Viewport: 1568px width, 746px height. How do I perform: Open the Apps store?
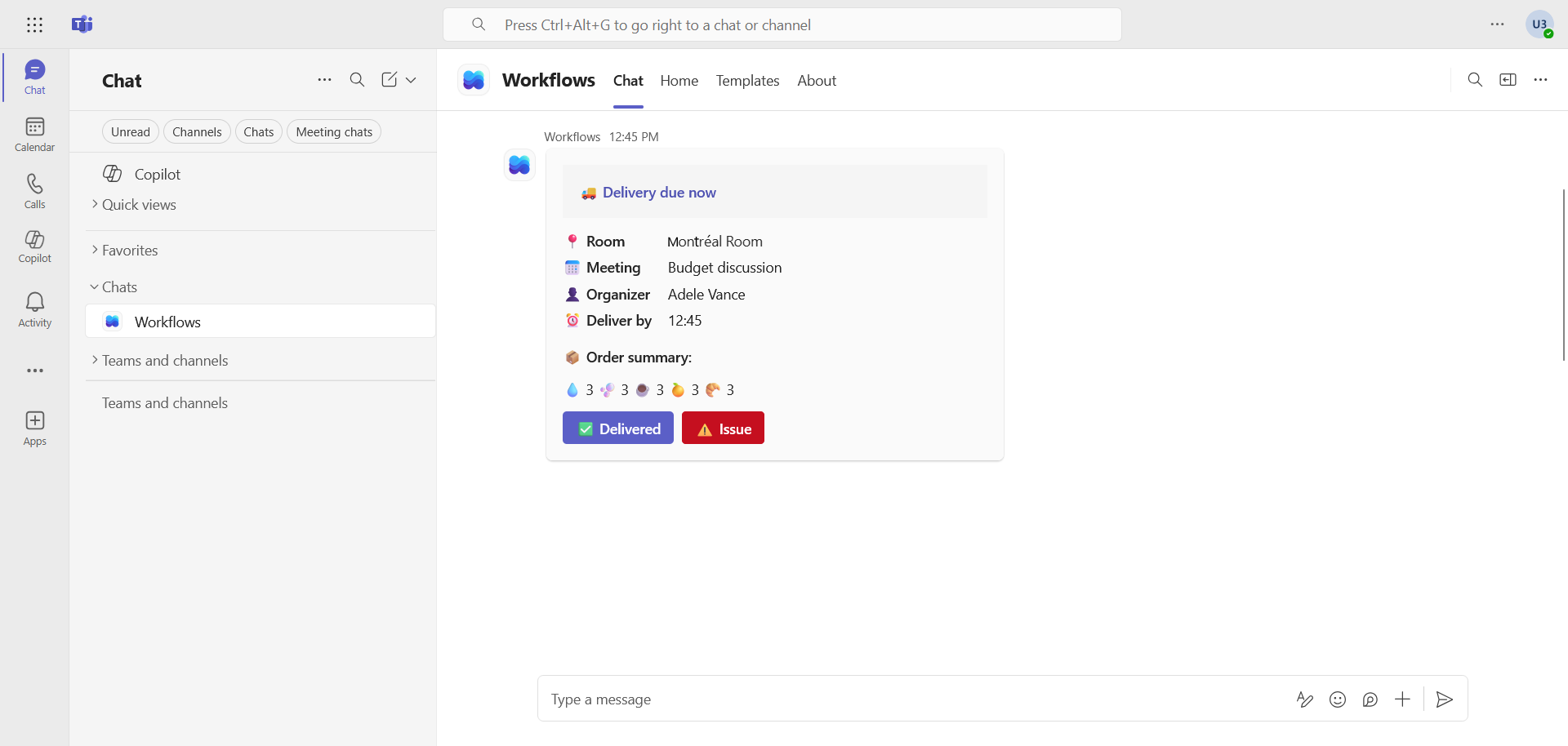(34, 429)
